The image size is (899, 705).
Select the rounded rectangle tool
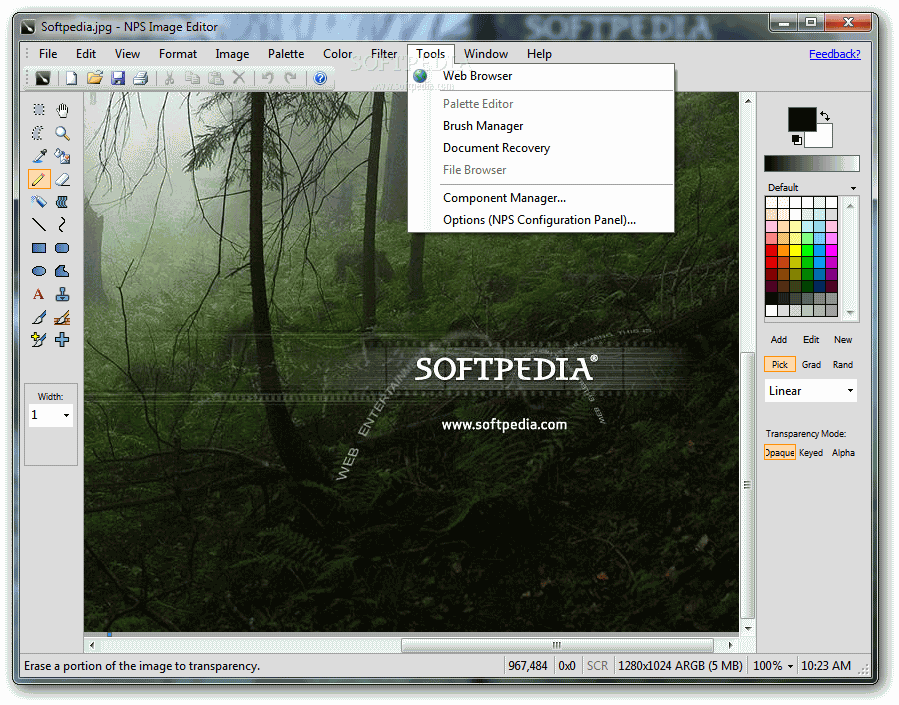62,248
